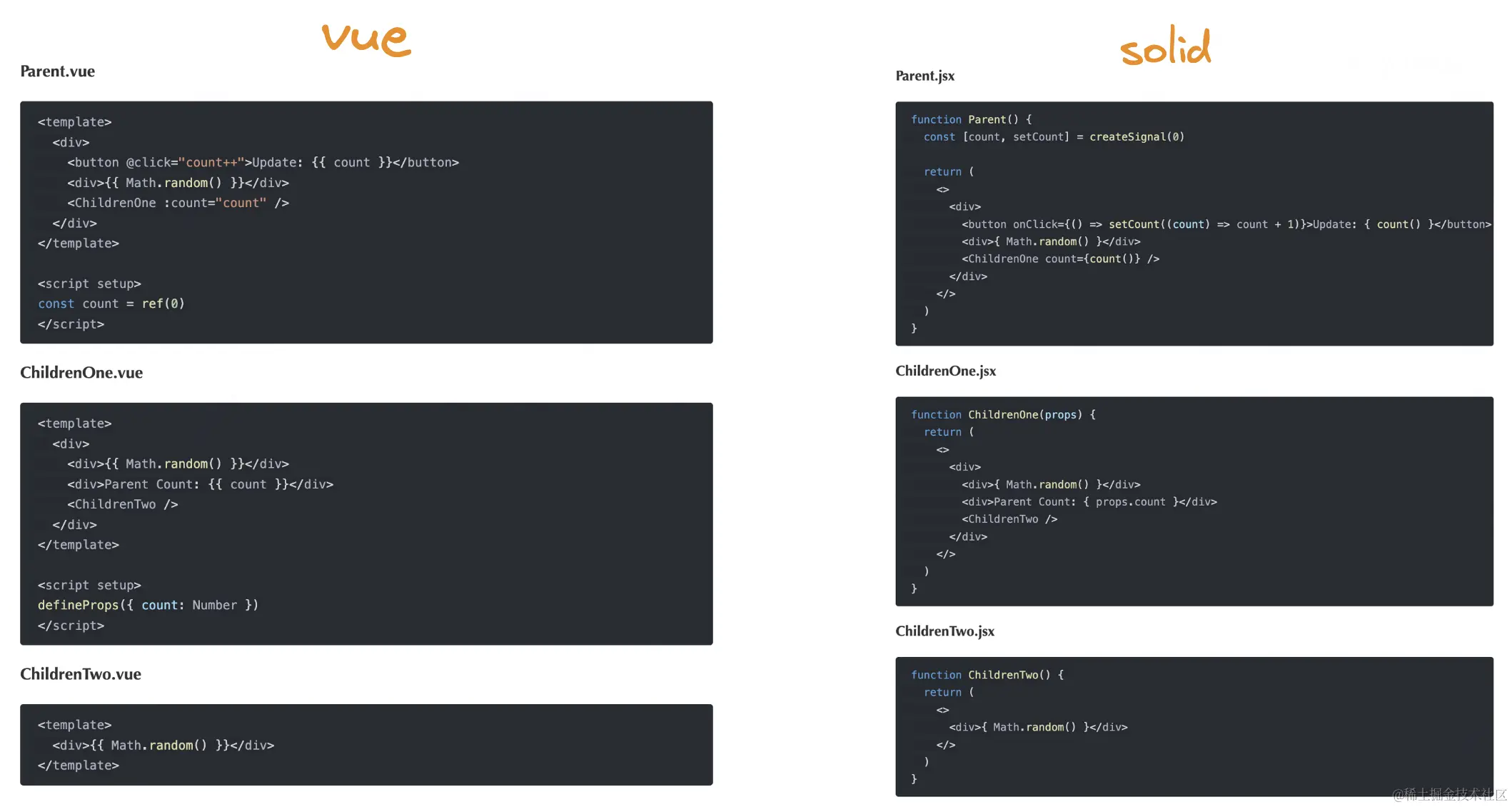
Task: Click the '<ChildrenOne :count="count" />' line
Action: pos(178,203)
